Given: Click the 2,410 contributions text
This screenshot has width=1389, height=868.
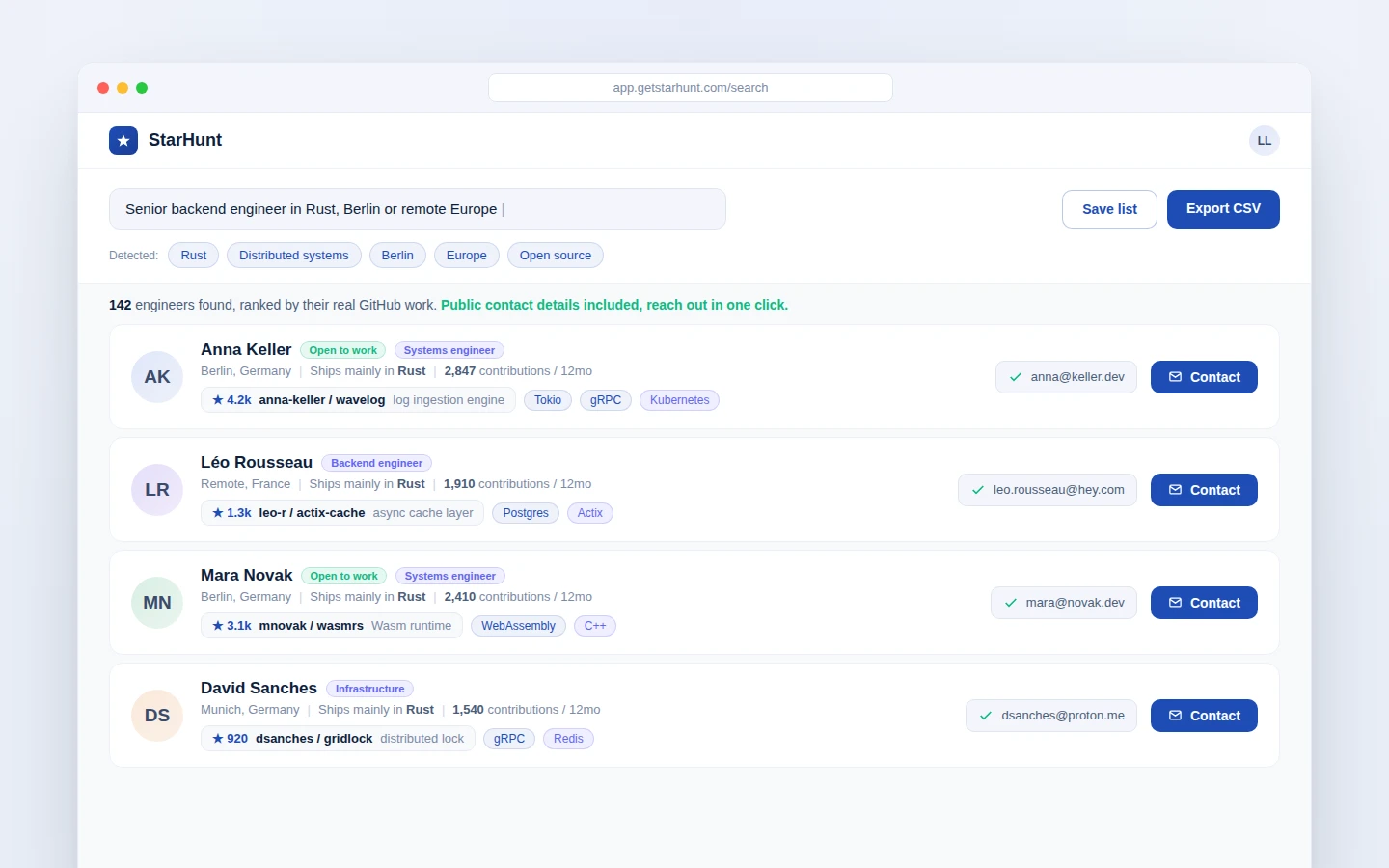Looking at the screenshot, I should pos(518,598).
